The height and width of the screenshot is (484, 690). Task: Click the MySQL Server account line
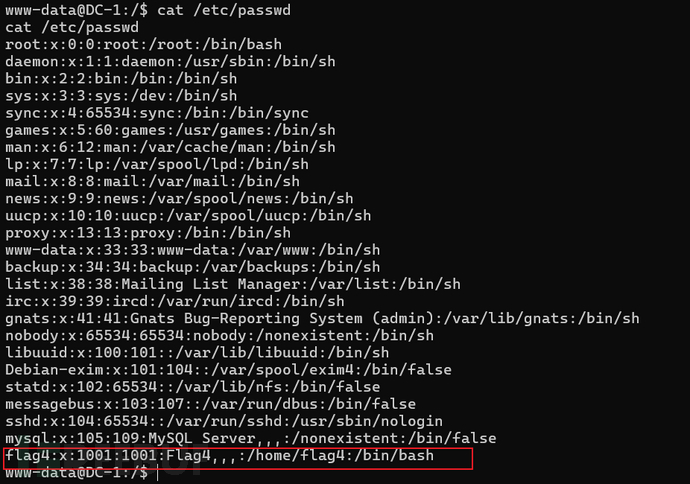tap(248, 439)
